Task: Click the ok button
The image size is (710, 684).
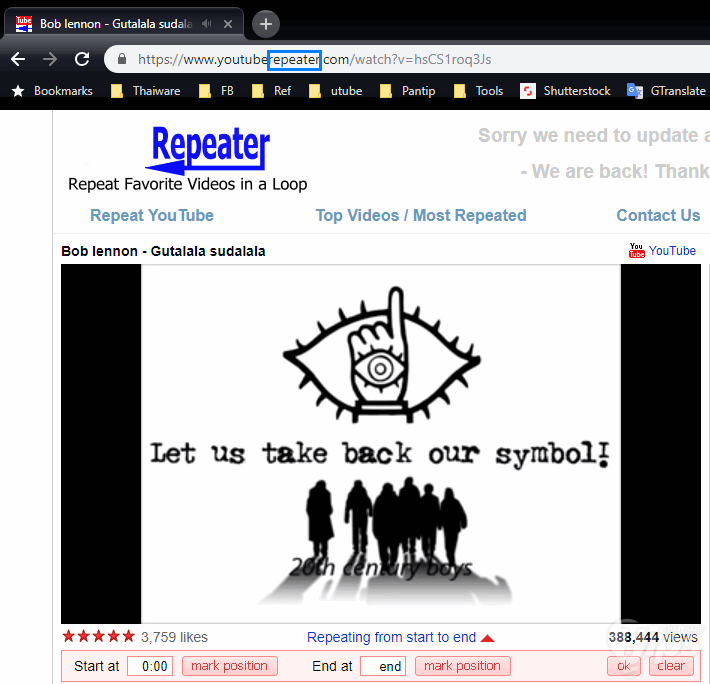Action: 624,666
